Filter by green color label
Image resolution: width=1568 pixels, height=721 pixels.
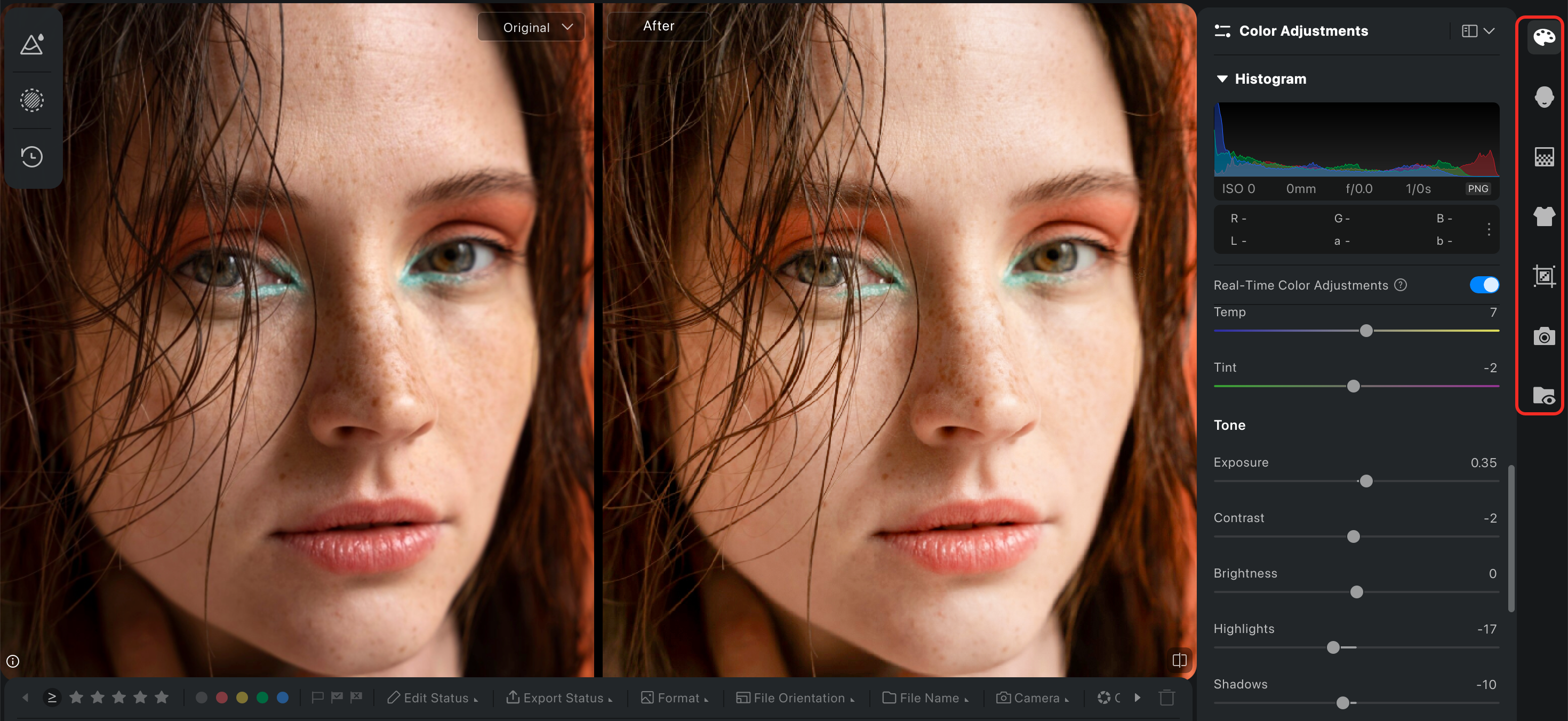click(x=262, y=698)
